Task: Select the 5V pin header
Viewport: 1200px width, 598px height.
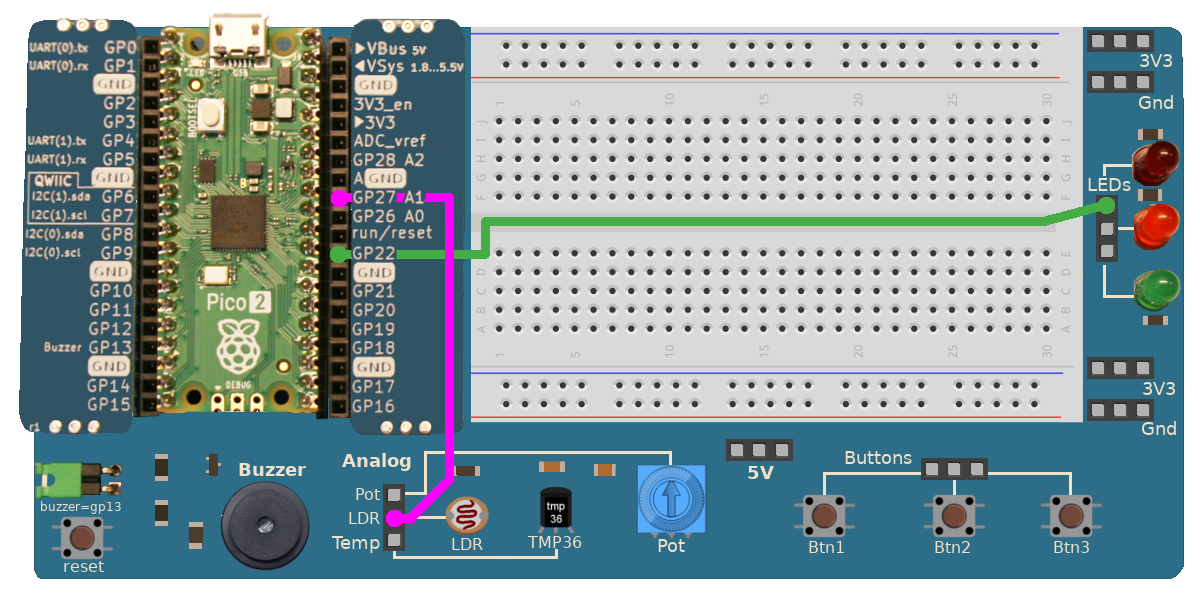Action: [759, 449]
